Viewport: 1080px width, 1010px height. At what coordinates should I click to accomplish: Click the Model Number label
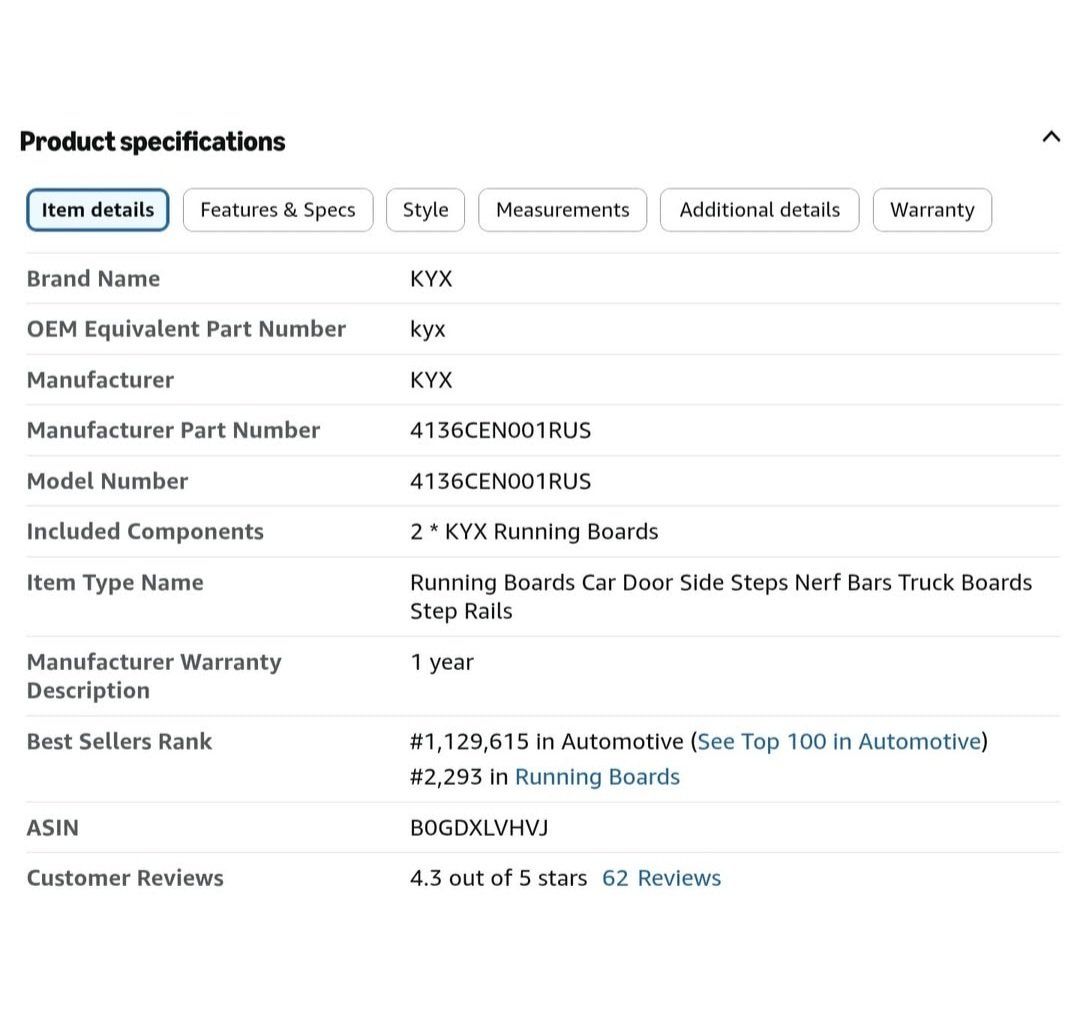click(x=107, y=481)
